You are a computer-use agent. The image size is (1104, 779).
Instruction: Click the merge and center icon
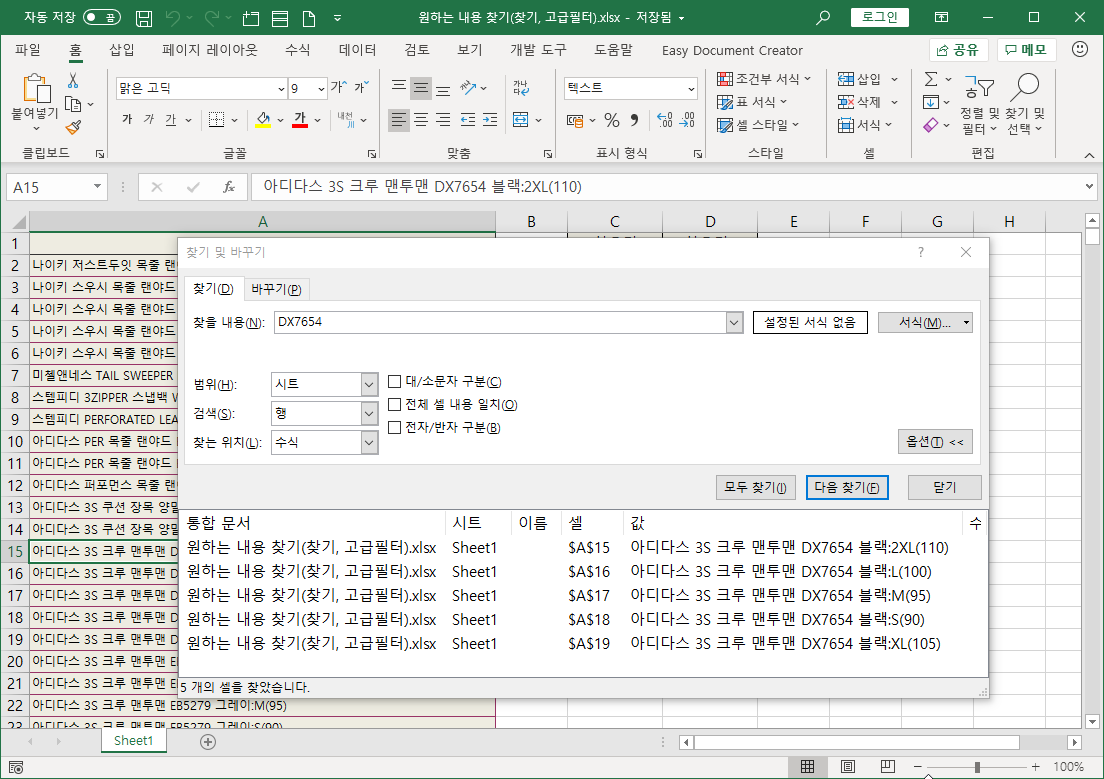pyautogui.click(x=520, y=120)
